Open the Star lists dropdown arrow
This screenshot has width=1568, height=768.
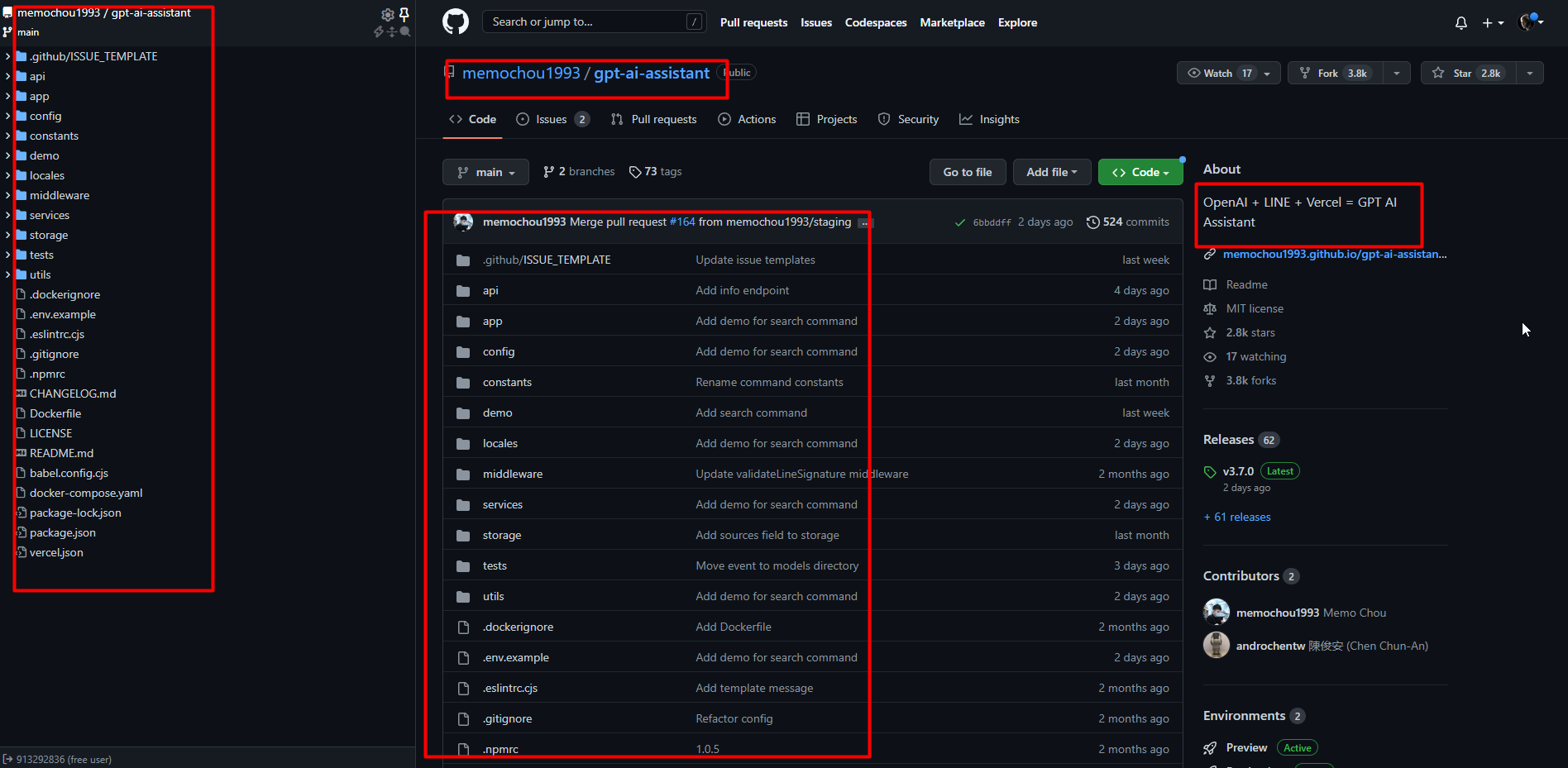click(x=1530, y=73)
